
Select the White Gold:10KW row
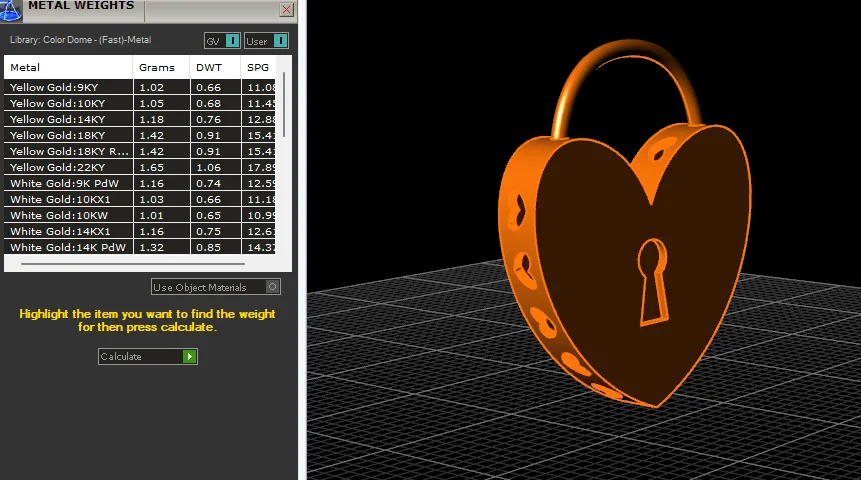(140, 215)
